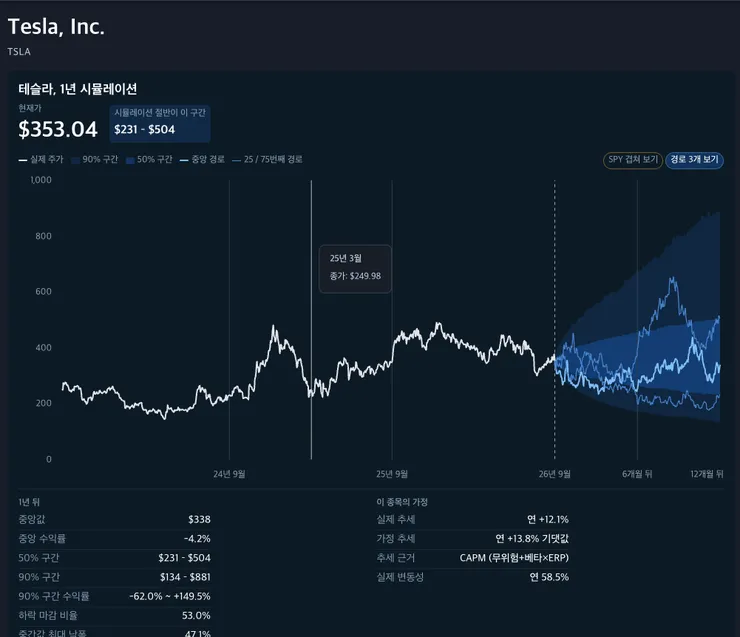
Task: Click the 50% 구간 row value $231 - $504
Action: 185,558
